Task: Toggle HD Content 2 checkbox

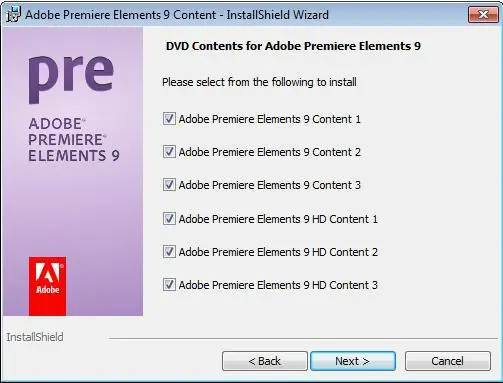Action: (x=169, y=252)
